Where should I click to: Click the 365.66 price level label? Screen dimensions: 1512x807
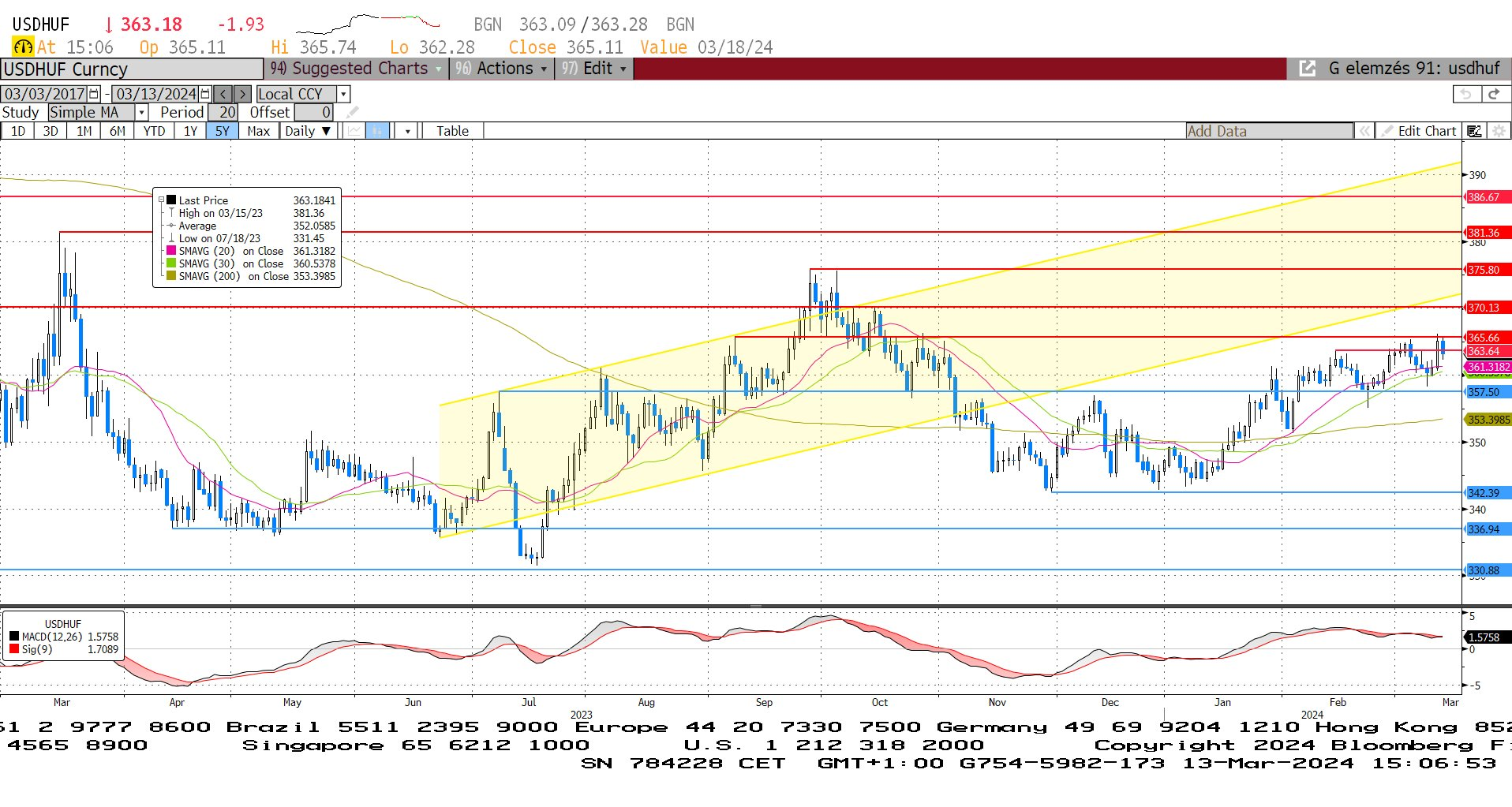coord(1487,338)
